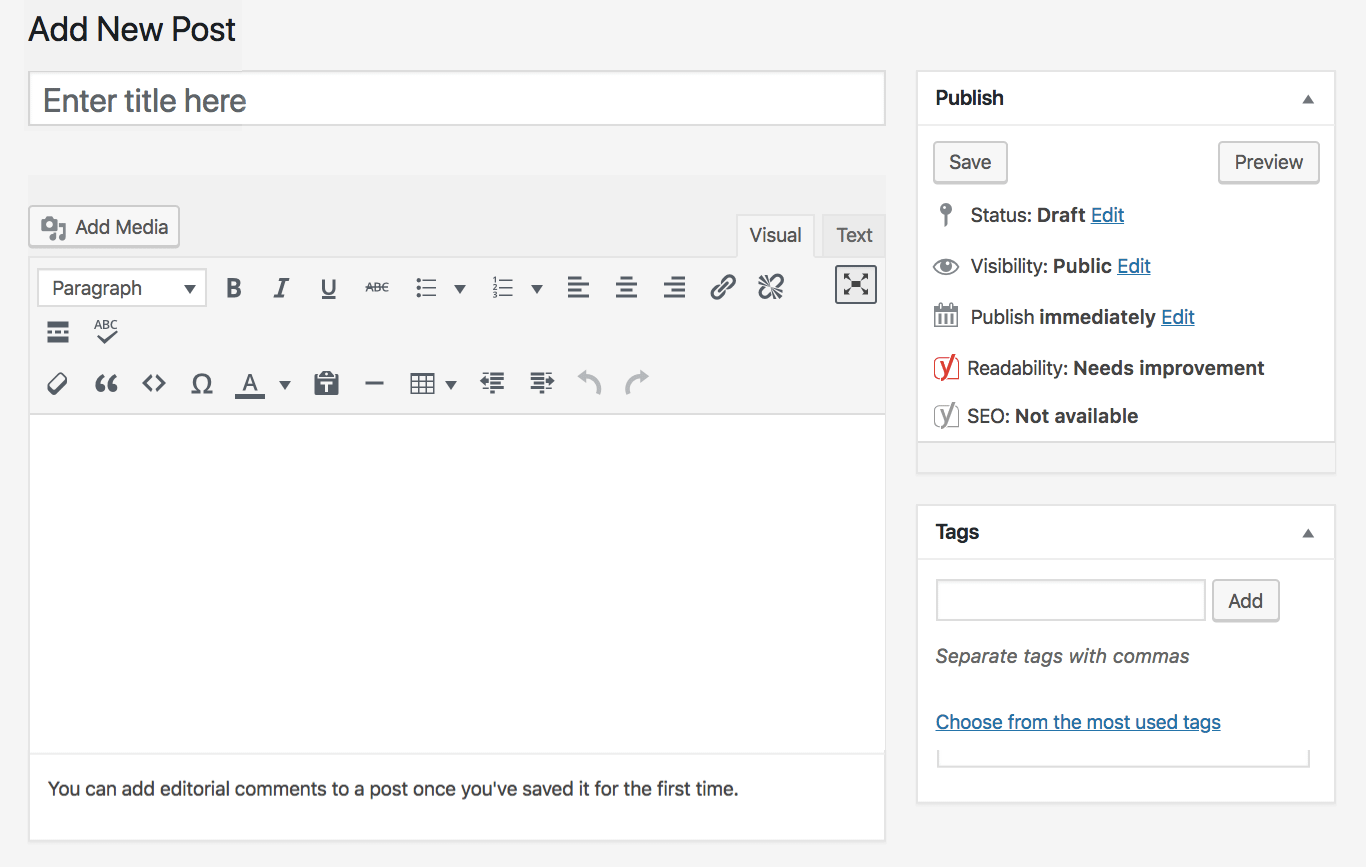The image size is (1366, 867).
Task: Click the Yoast Readability indicator icon
Action: 946,368
